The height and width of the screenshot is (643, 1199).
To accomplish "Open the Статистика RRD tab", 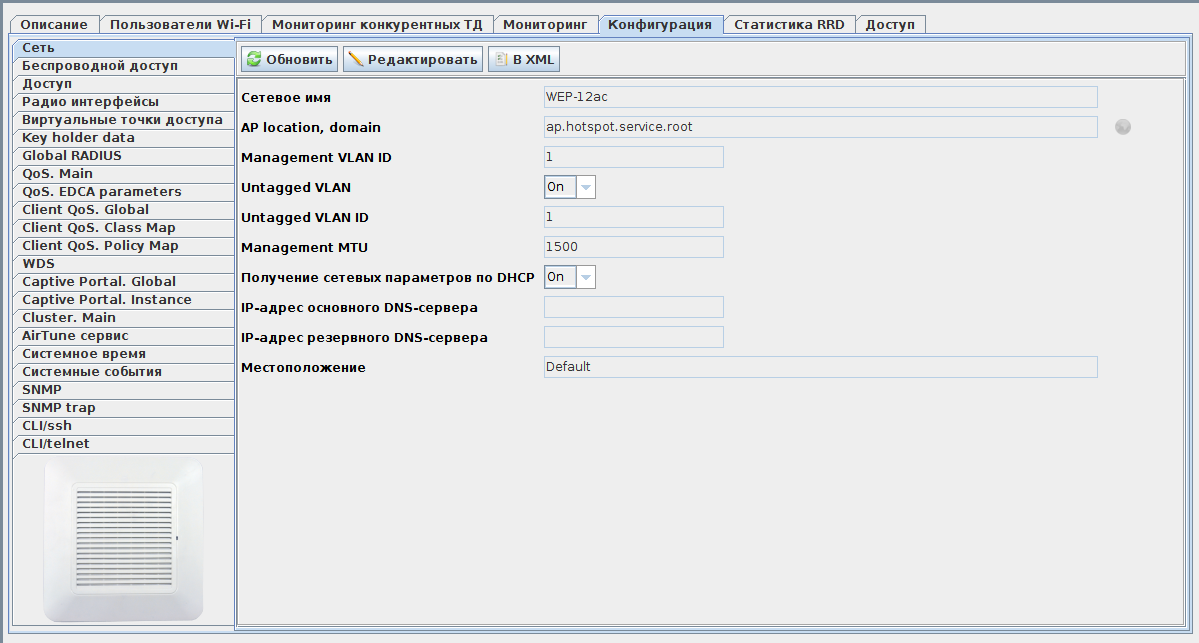I will click(x=789, y=24).
